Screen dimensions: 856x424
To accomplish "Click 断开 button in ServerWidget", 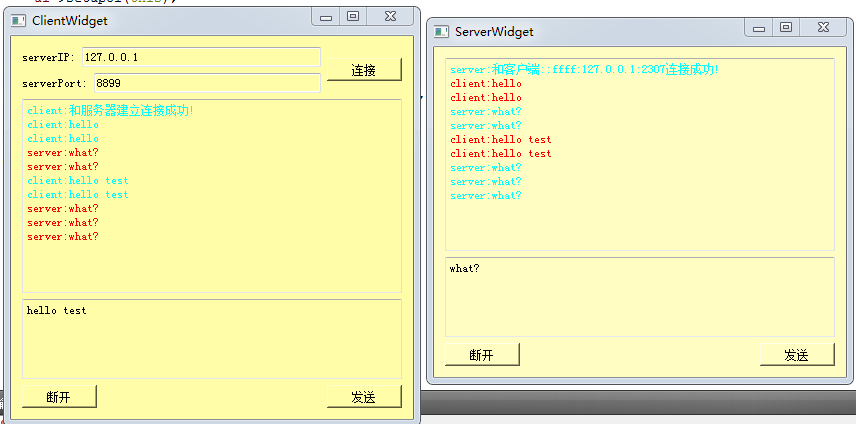I will click(482, 355).
